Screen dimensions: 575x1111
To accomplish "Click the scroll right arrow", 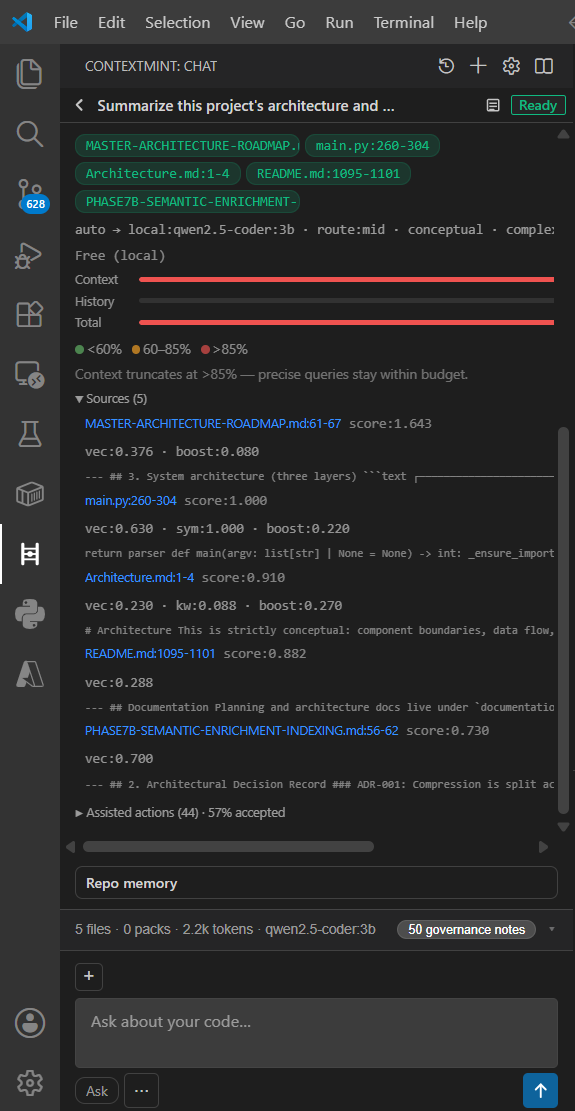I will click(x=544, y=847).
